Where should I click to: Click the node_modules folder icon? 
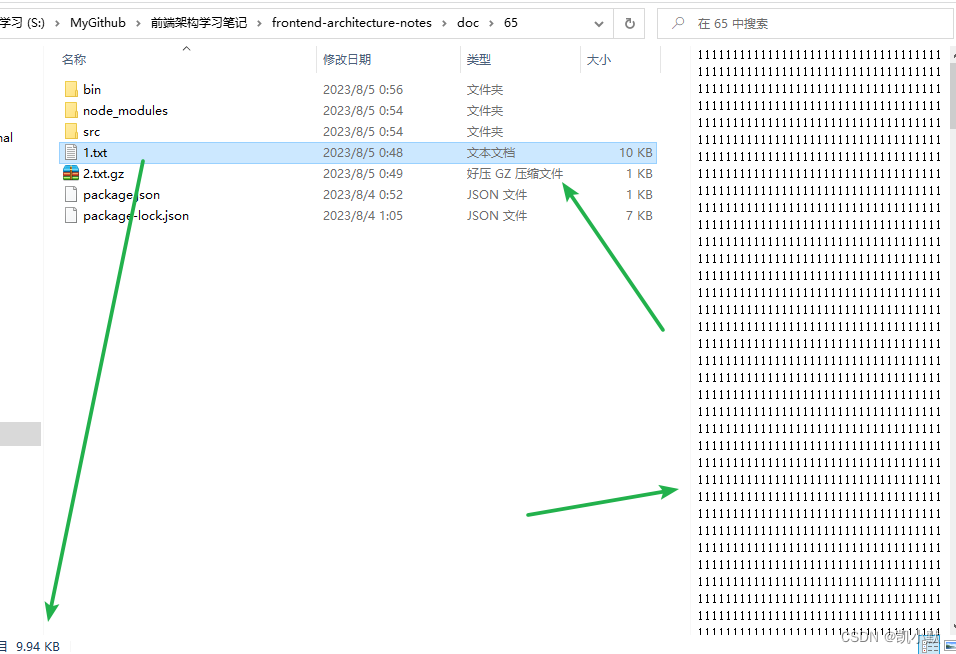click(x=71, y=110)
